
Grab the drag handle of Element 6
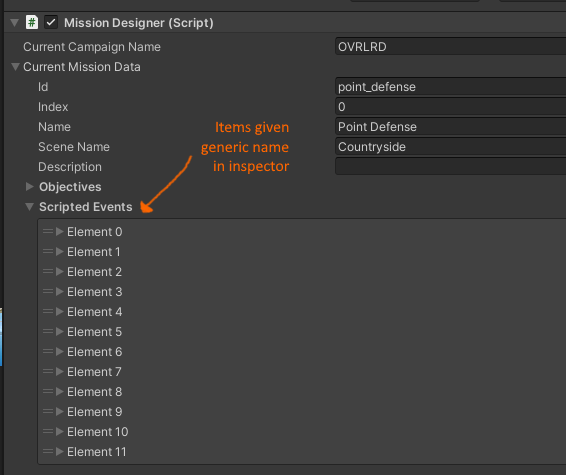[x=48, y=351]
